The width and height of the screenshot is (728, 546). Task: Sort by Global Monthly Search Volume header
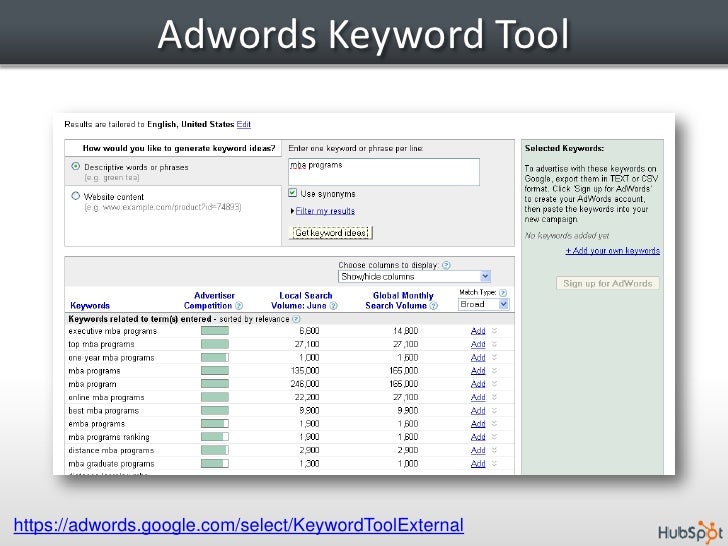398,301
